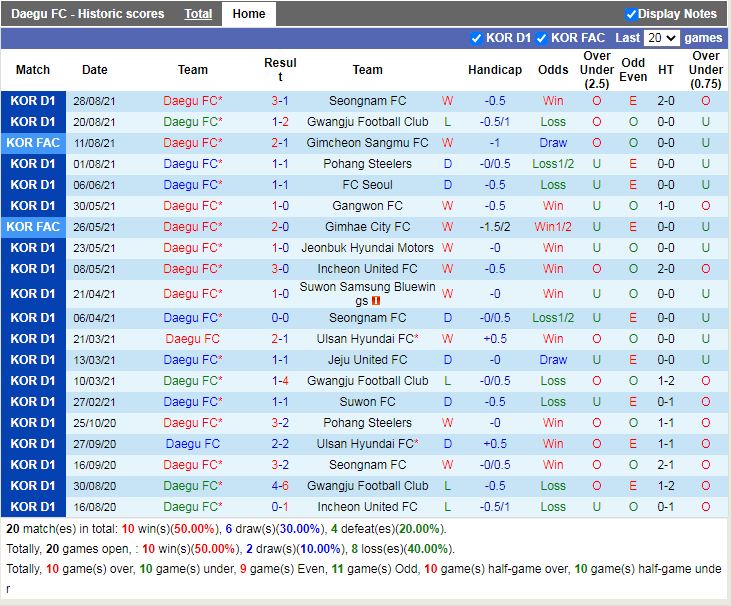The image size is (731, 606).
Task: Click the Jeonbuk Hyundai Motors team name
Action: [367, 248]
